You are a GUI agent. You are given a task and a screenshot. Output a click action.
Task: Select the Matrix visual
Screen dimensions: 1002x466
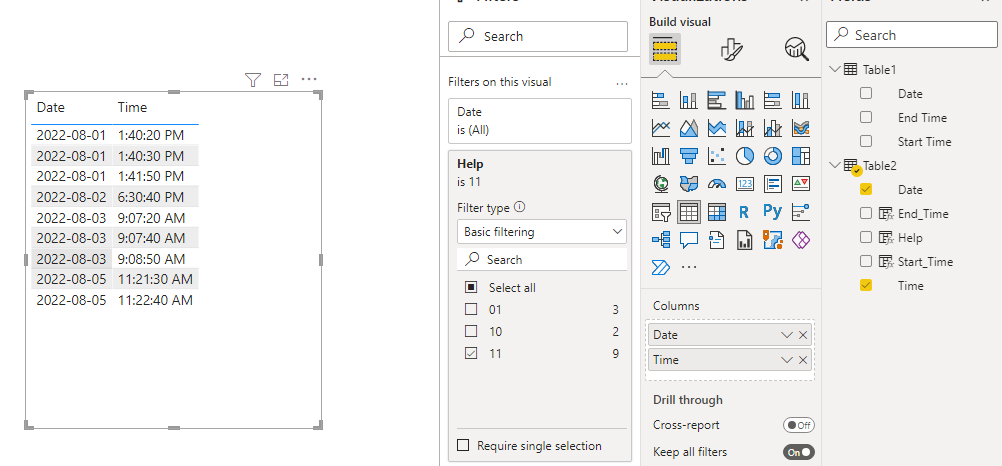click(716, 212)
